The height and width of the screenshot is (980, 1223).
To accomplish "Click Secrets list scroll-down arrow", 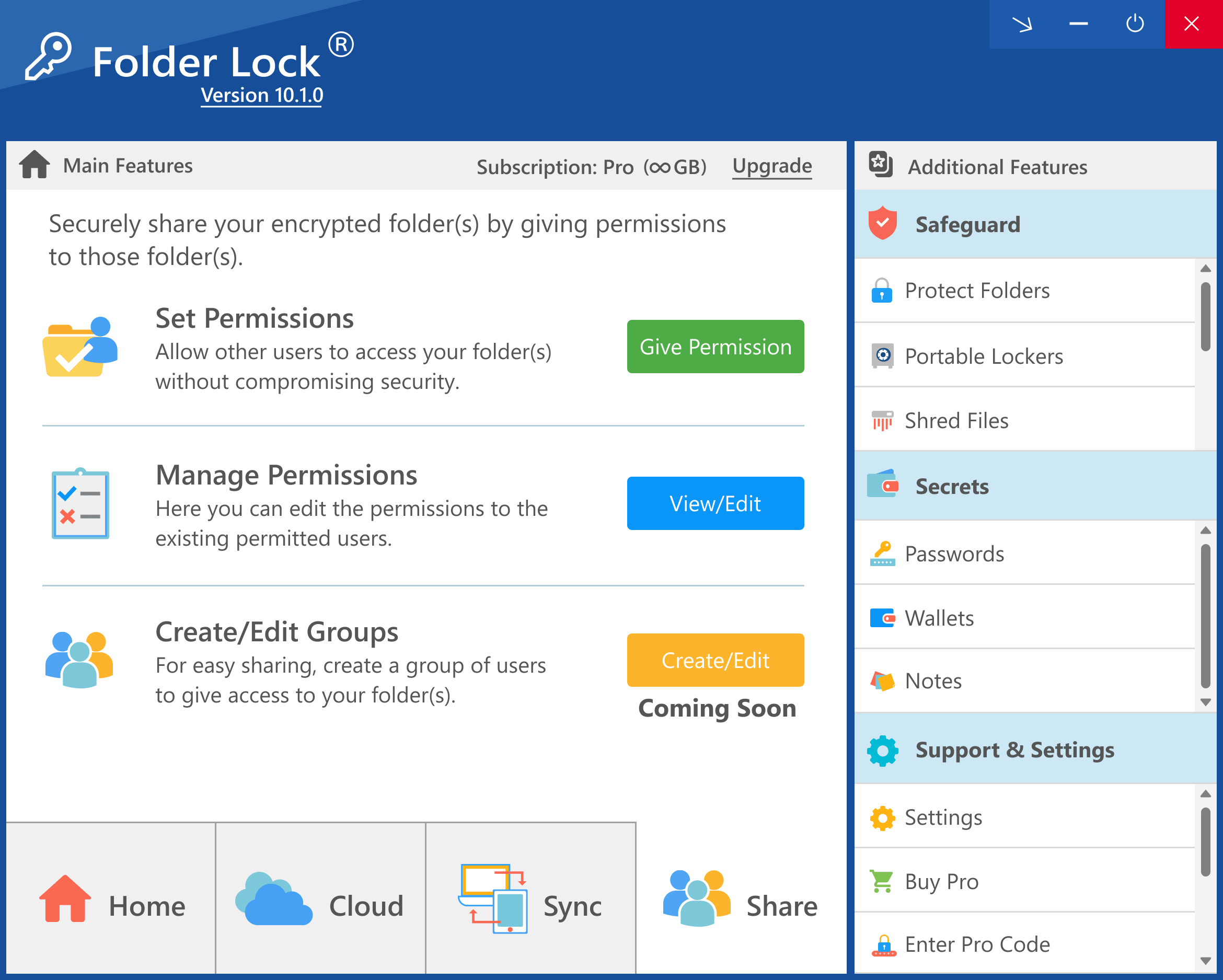I will pyautogui.click(x=1205, y=702).
